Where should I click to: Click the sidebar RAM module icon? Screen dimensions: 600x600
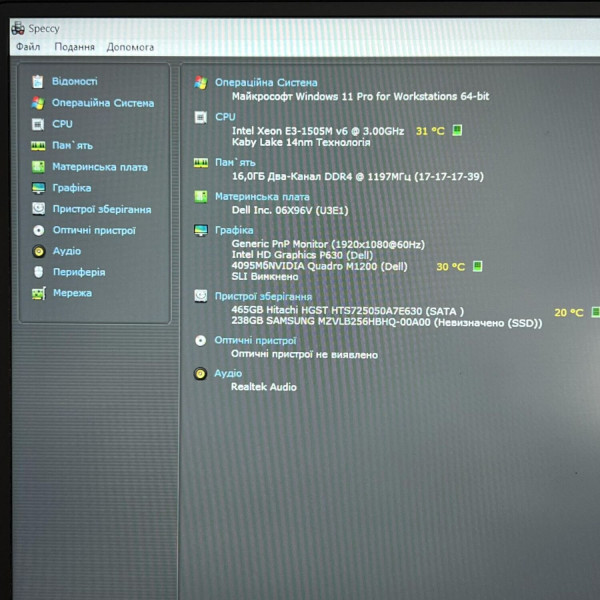tap(38, 146)
